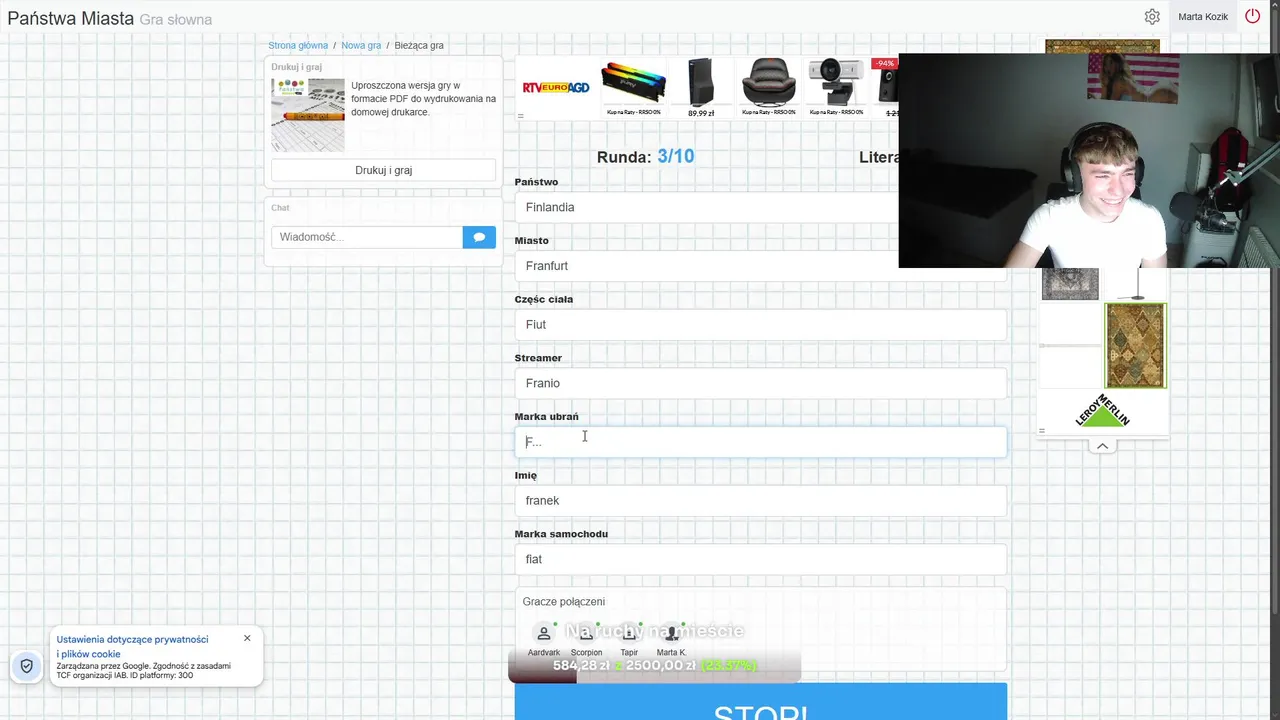Click the Streamer field with Franio
Image resolution: width=1280 pixels, height=720 pixels.
tap(761, 383)
